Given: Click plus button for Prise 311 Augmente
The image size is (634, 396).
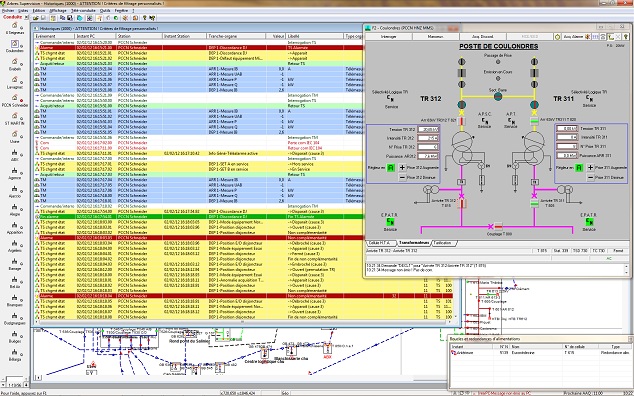Looking at the screenshot, I should (591, 167).
